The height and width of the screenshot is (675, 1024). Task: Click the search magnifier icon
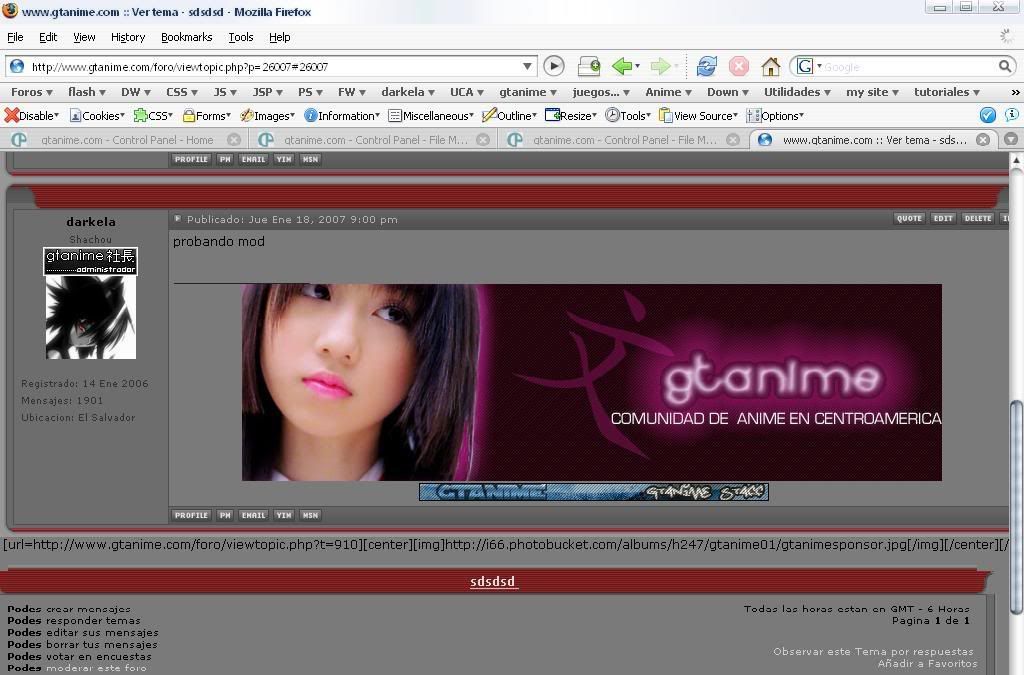tap(1005, 66)
